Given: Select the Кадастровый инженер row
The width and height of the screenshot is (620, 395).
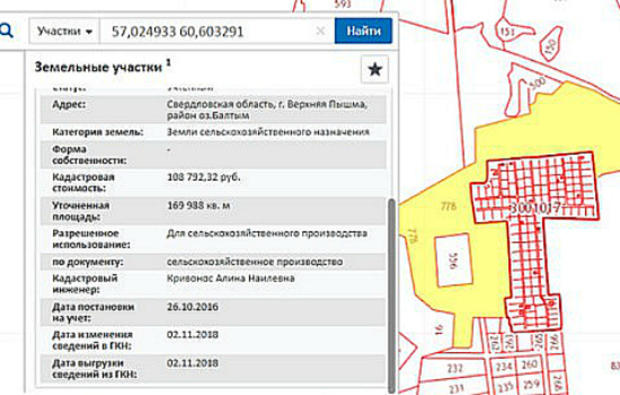Looking at the screenshot, I should (x=213, y=284).
